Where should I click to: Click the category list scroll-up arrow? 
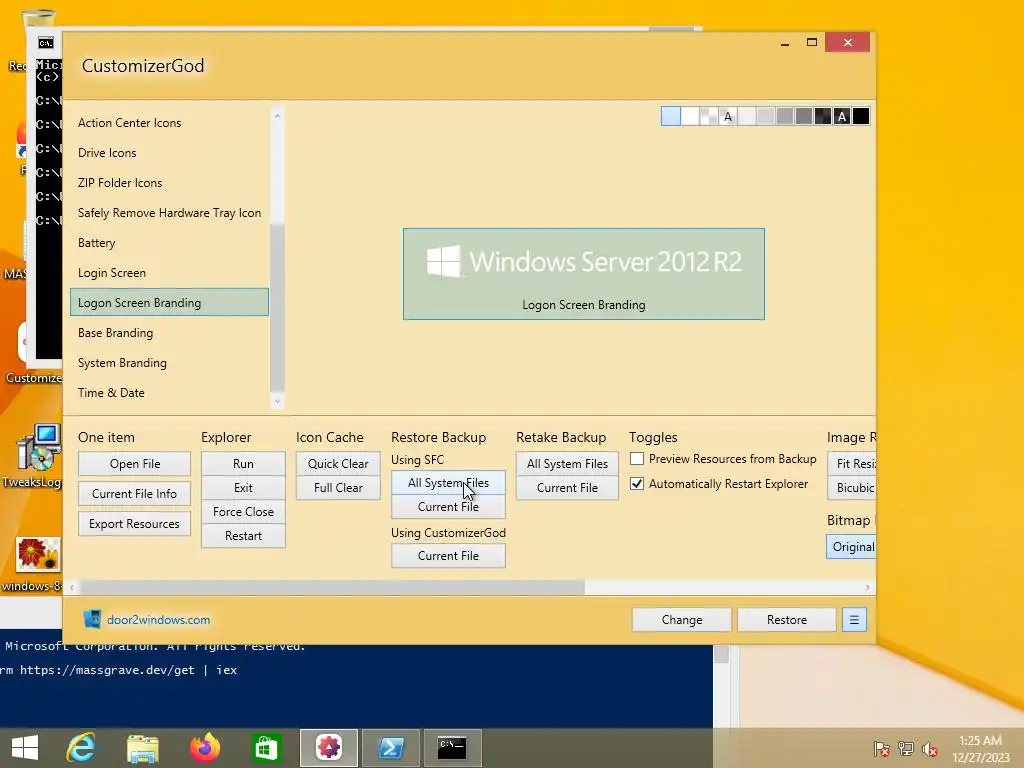(277, 116)
